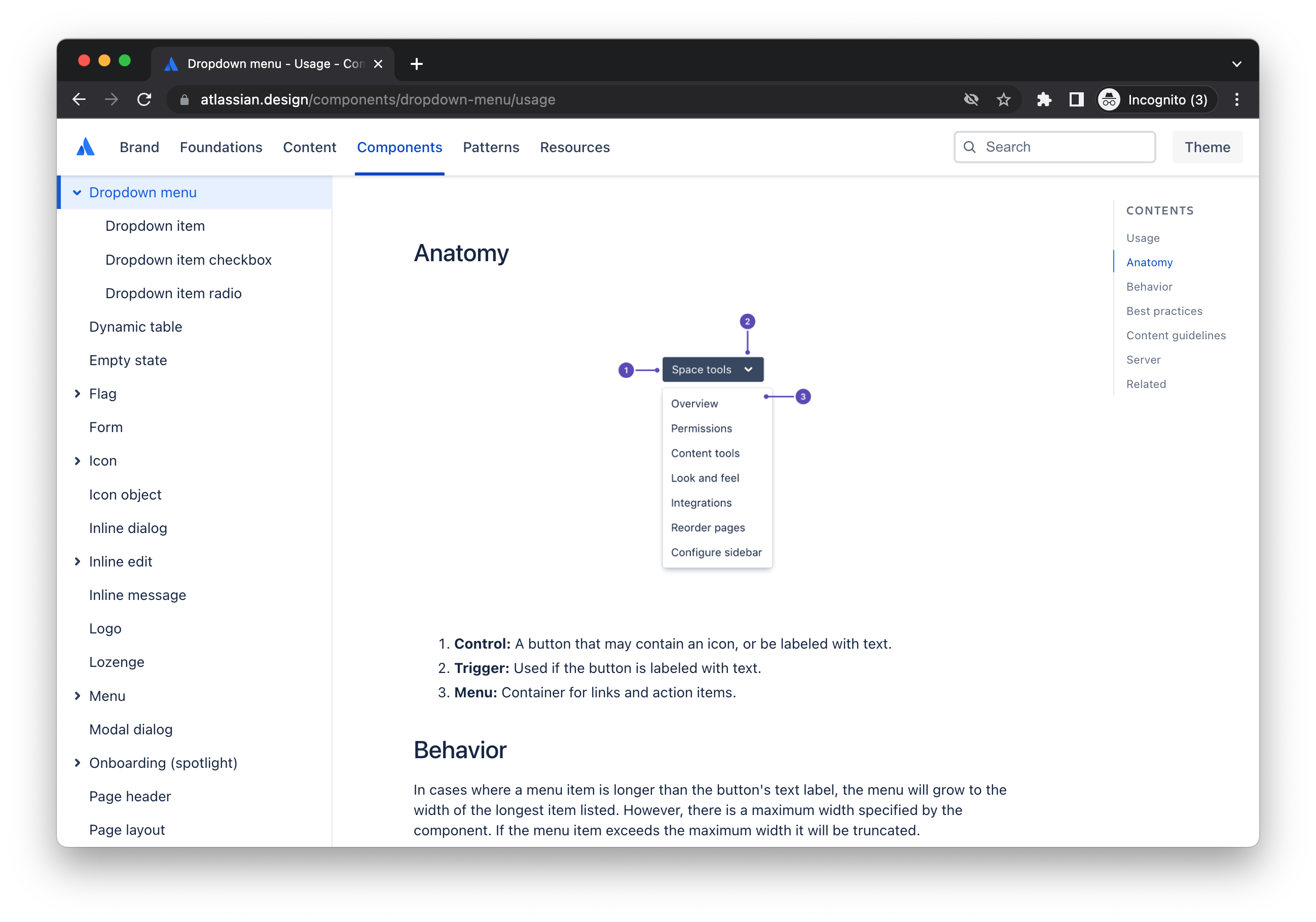Switch to the Patterns nav tab
The height and width of the screenshot is (922, 1316).
pyautogui.click(x=491, y=148)
